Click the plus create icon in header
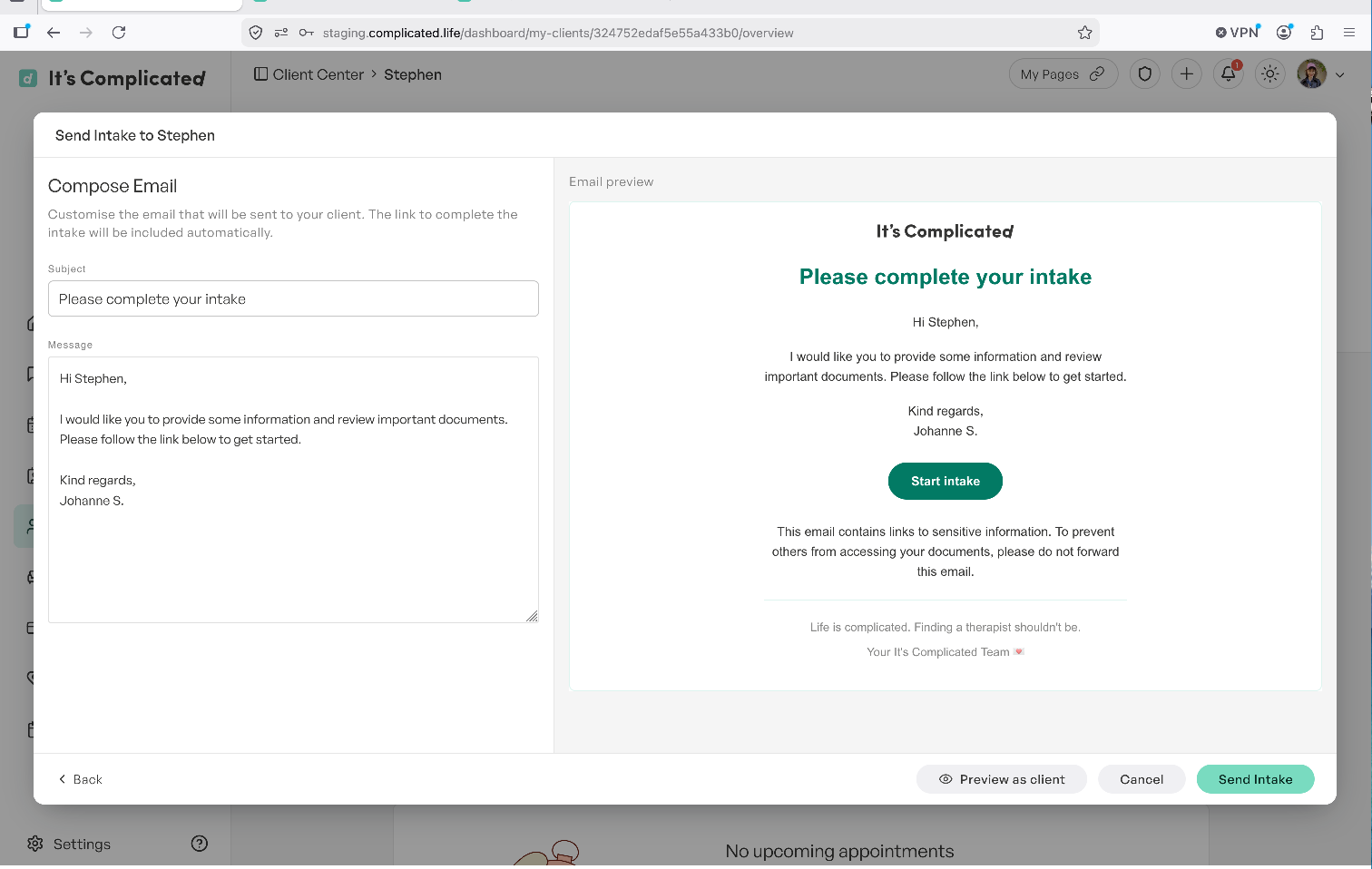This screenshot has width=1372, height=869. [1187, 74]
